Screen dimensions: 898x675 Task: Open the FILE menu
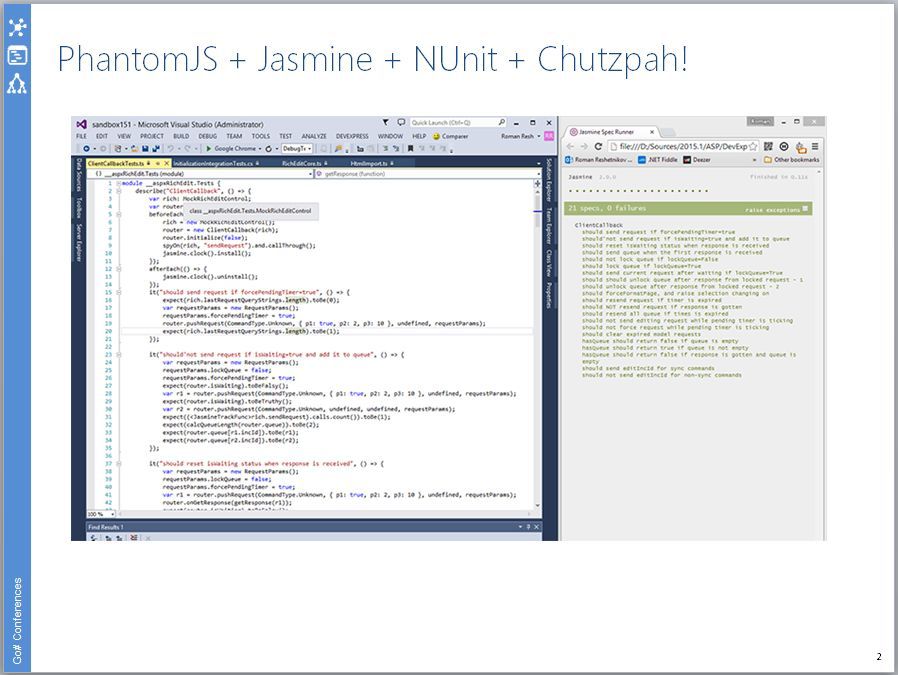point(81,136)
